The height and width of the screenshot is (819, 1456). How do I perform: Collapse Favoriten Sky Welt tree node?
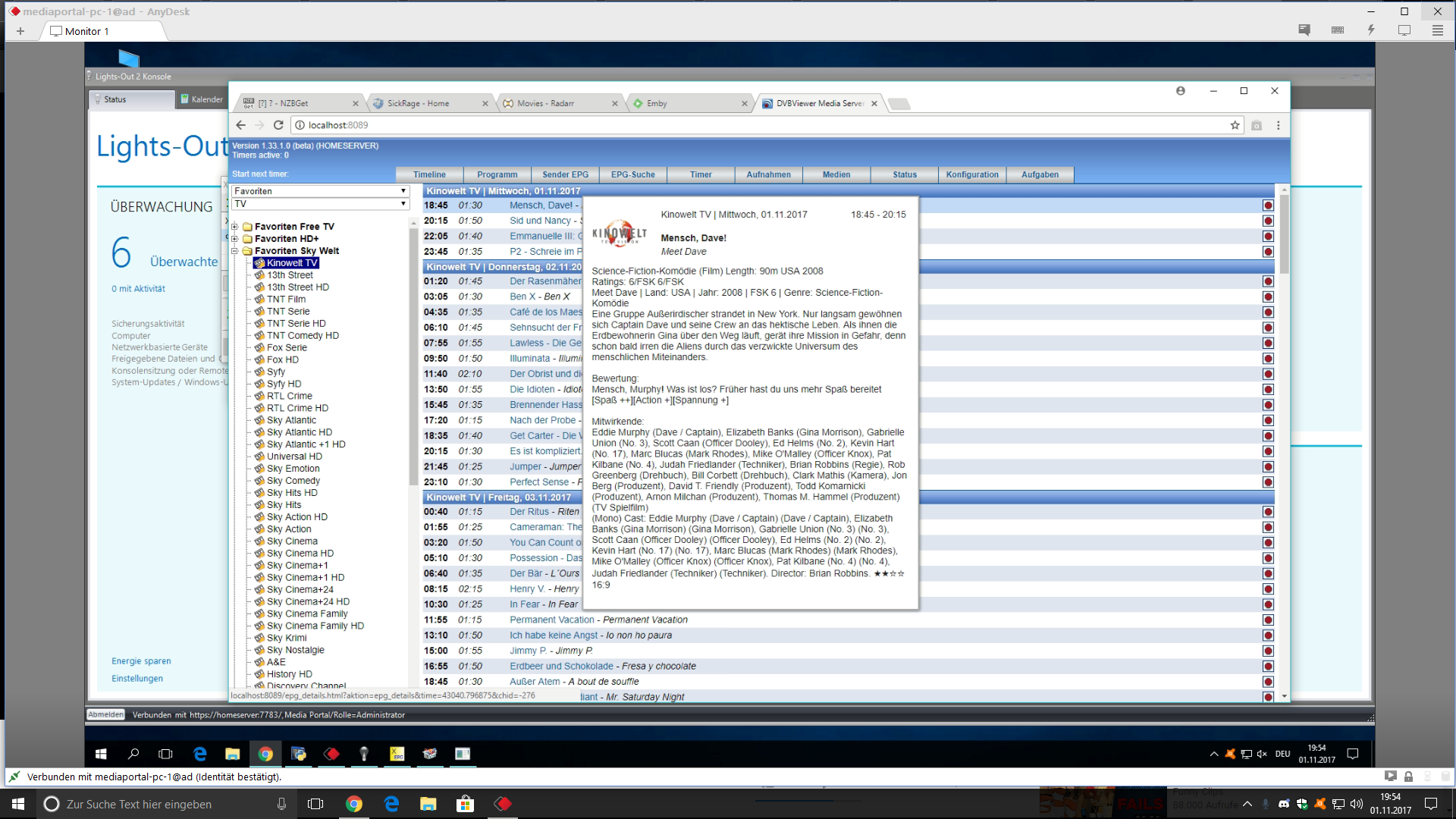(235, 251)
